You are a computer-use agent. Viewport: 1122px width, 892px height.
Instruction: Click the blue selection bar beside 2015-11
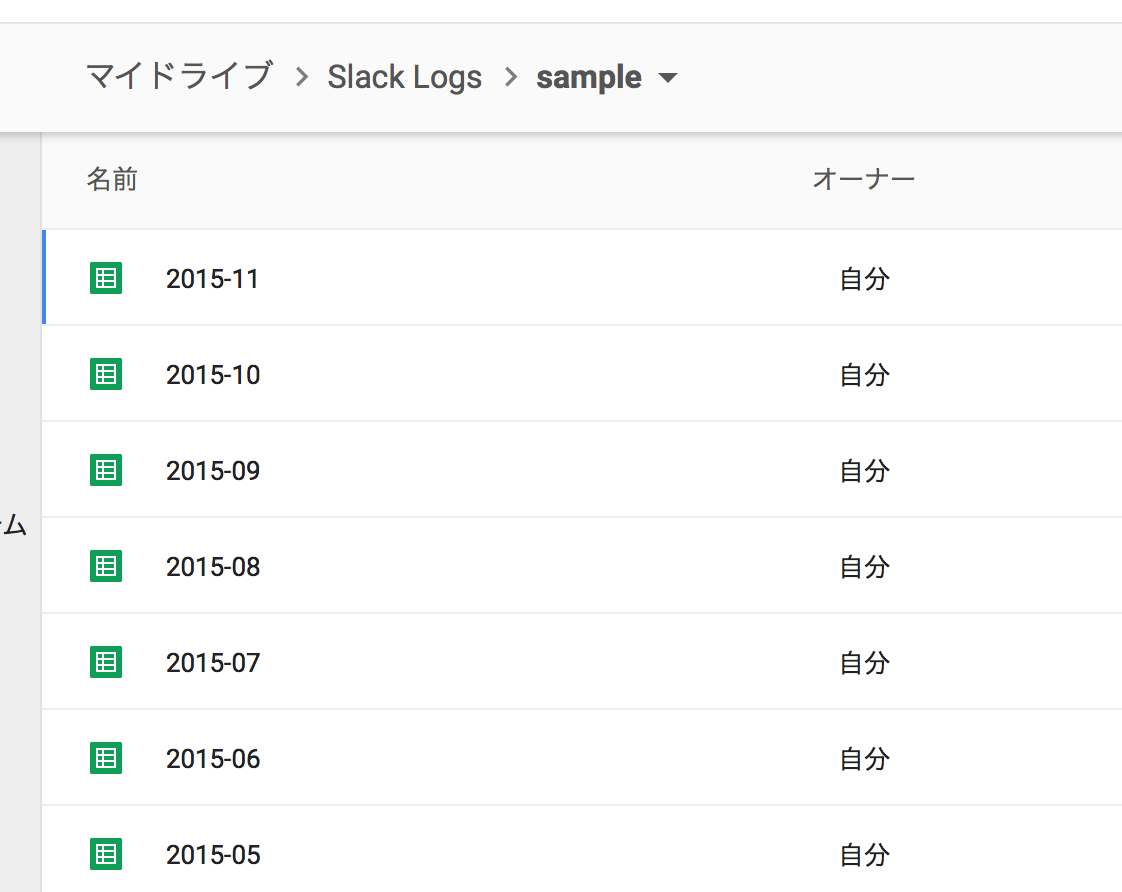43,279
